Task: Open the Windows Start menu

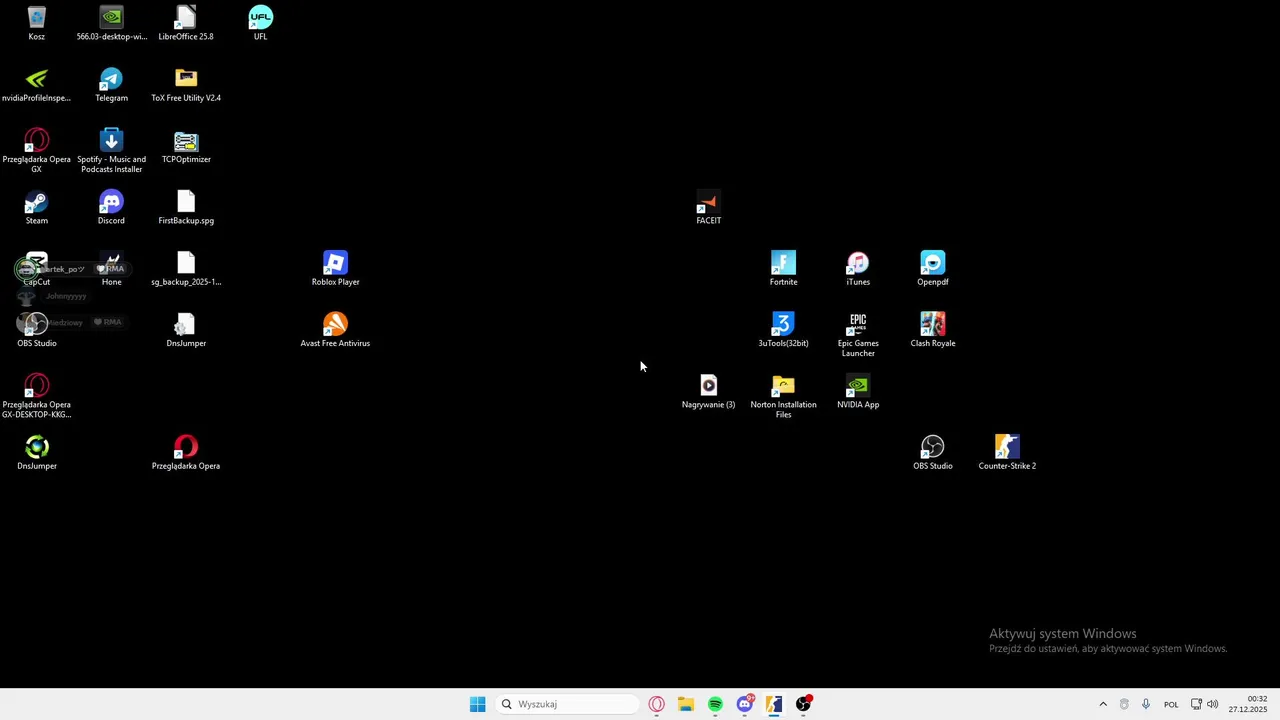Action: (477, 704)
